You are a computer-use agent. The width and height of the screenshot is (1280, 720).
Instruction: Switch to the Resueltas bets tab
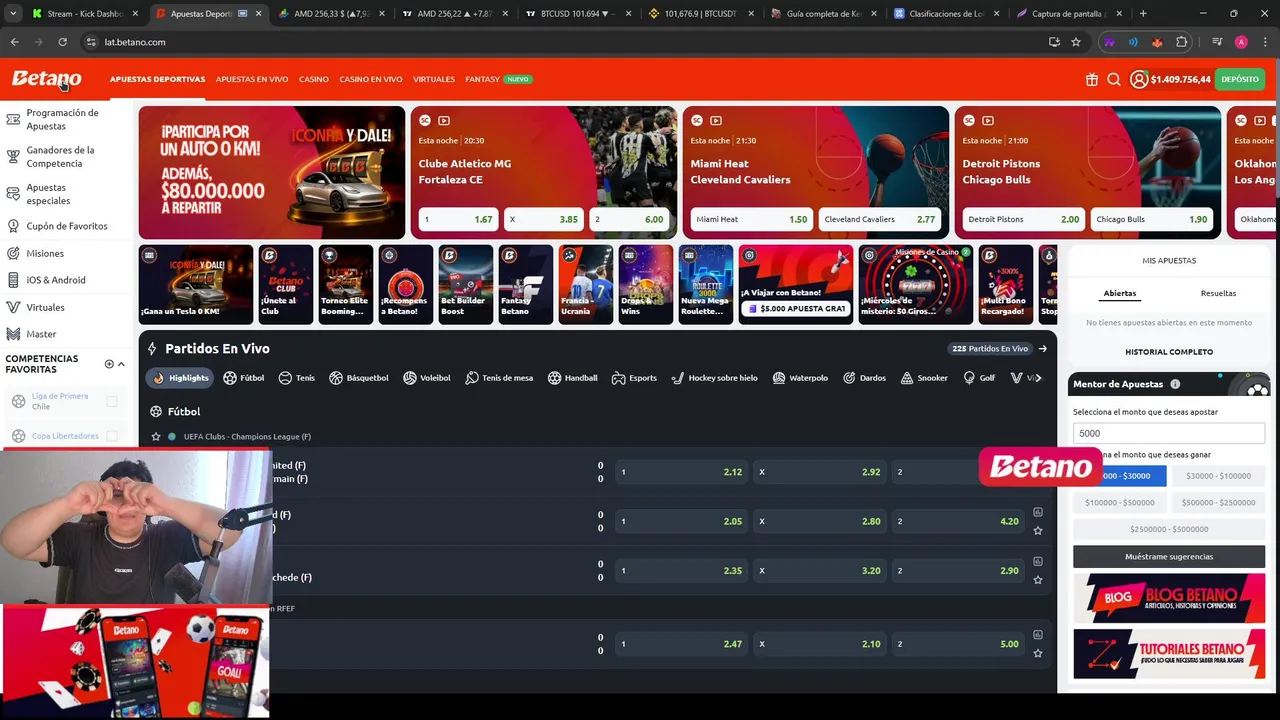click(x=1218, y=293)
